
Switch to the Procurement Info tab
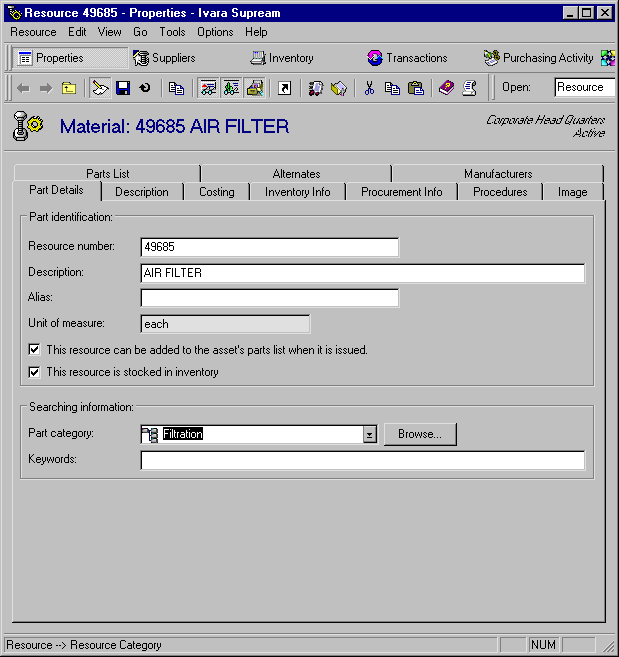401,192
